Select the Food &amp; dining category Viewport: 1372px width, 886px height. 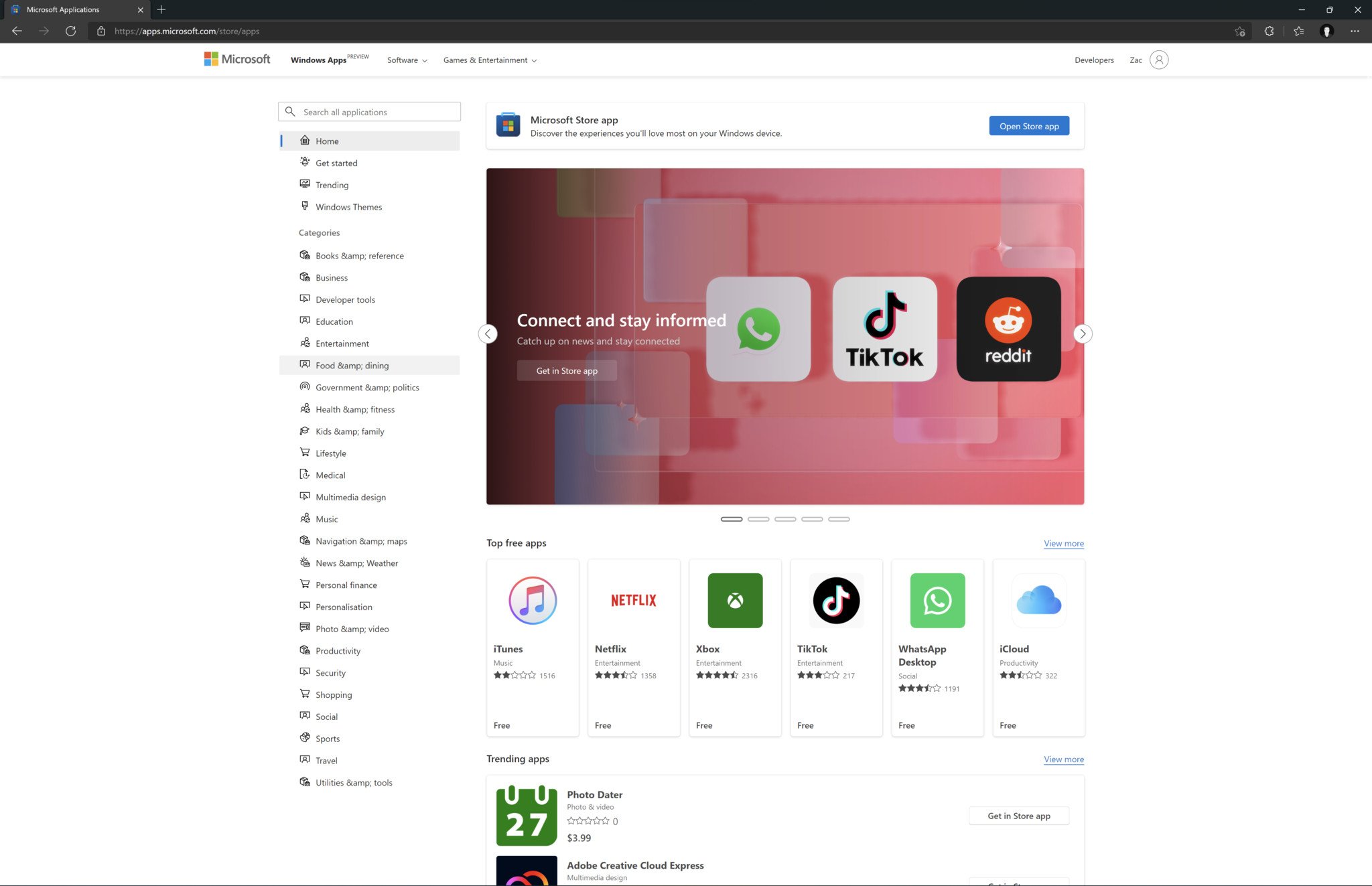click(352, 364)
